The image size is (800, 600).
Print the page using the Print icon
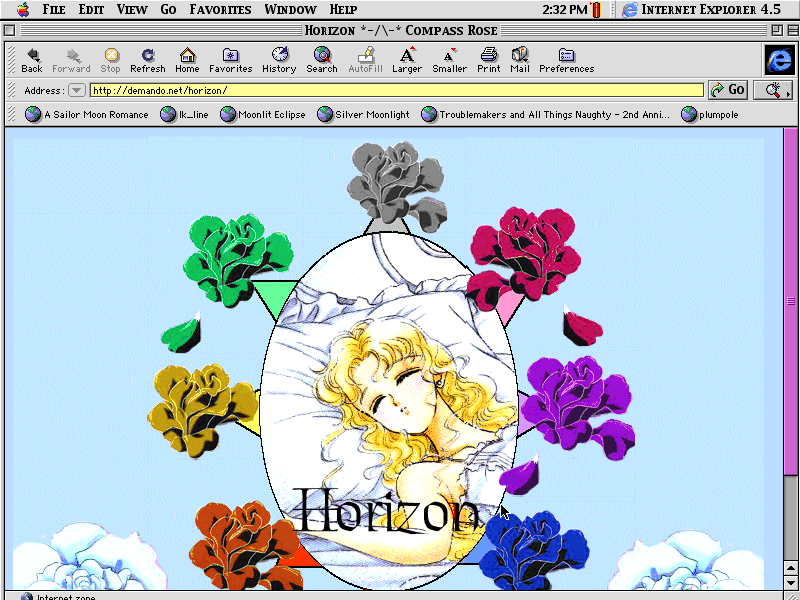[488, 59]
